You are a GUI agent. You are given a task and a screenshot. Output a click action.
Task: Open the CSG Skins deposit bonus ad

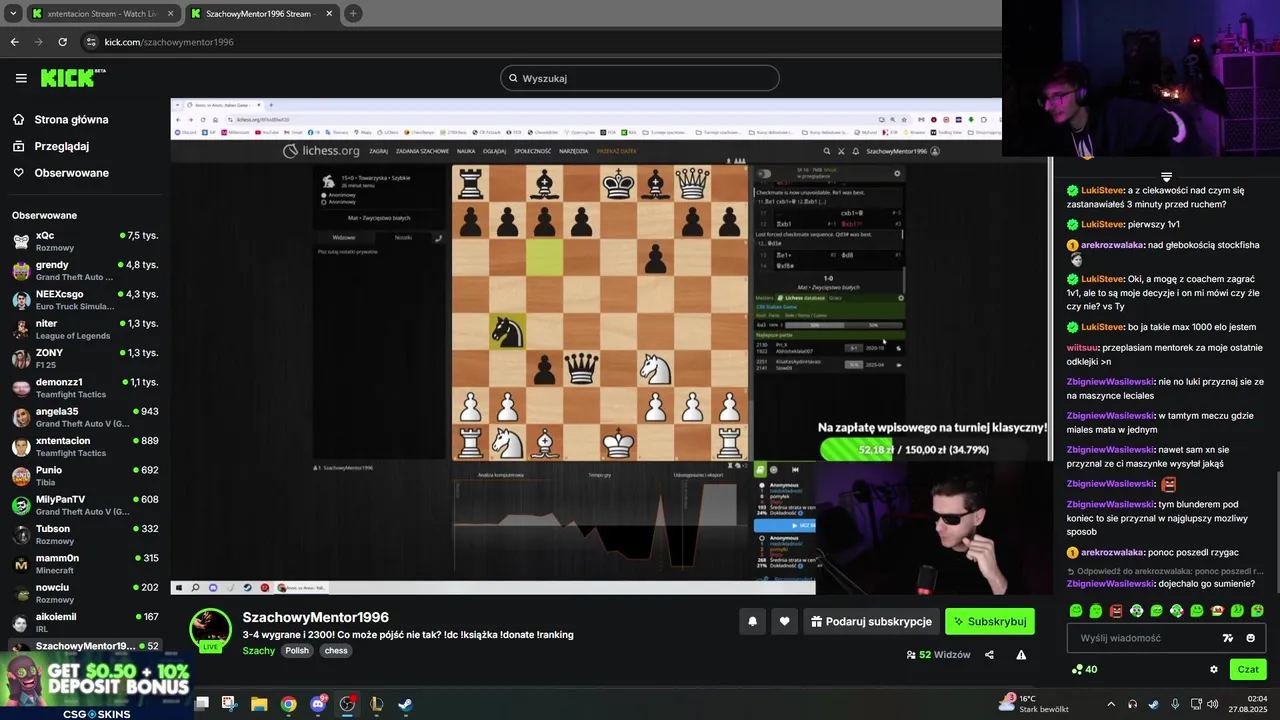(96, 686)
